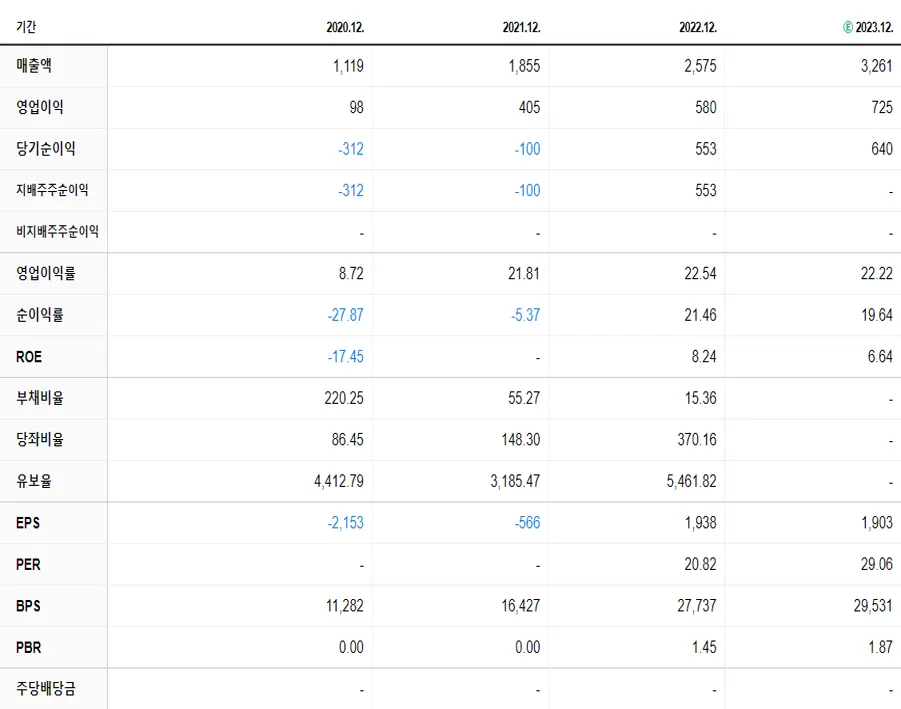
Task: Click the 순이익률 row label
Action: click(x=40, y=315)
